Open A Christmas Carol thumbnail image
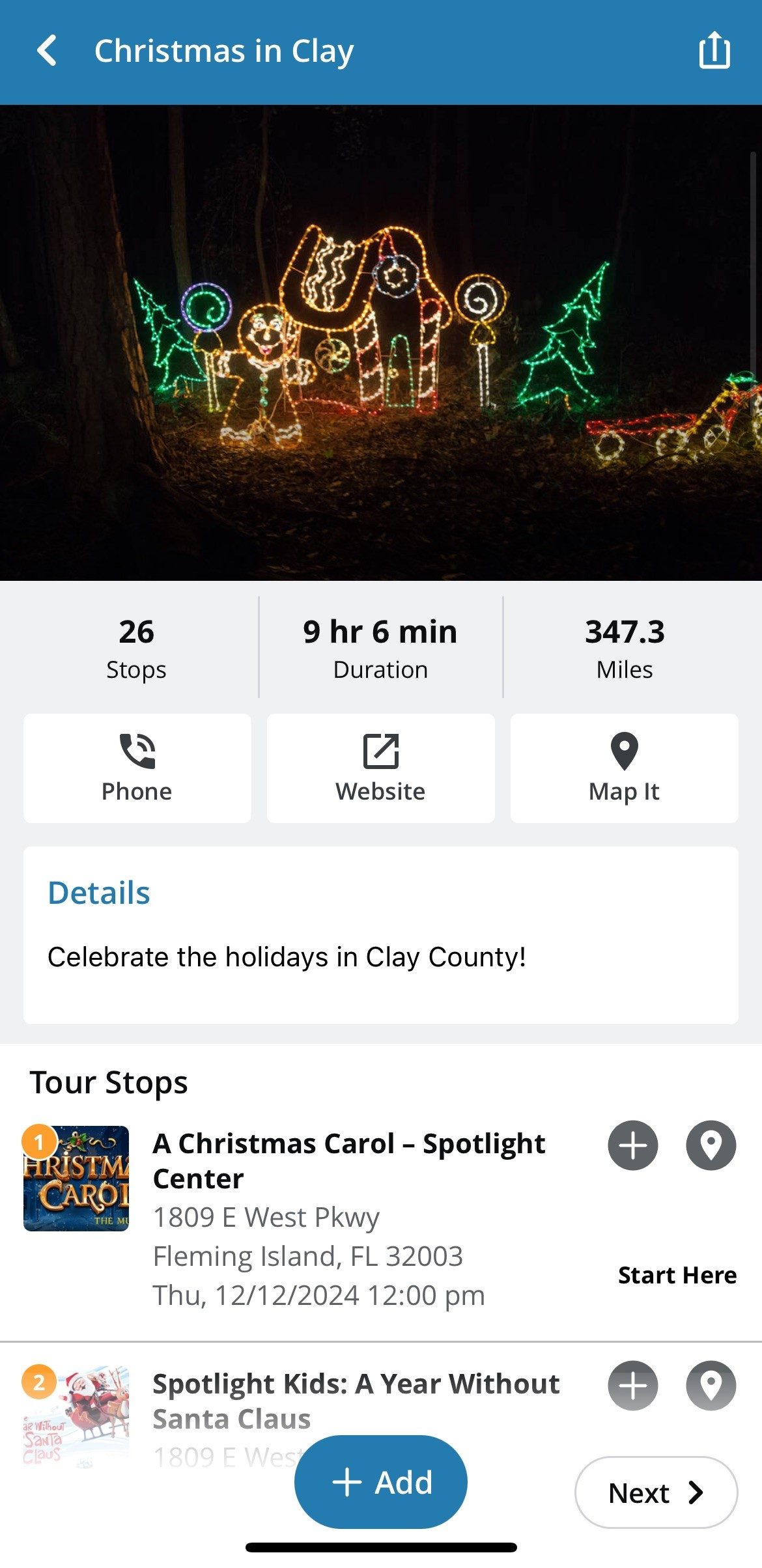 [x=76, y=1178]
